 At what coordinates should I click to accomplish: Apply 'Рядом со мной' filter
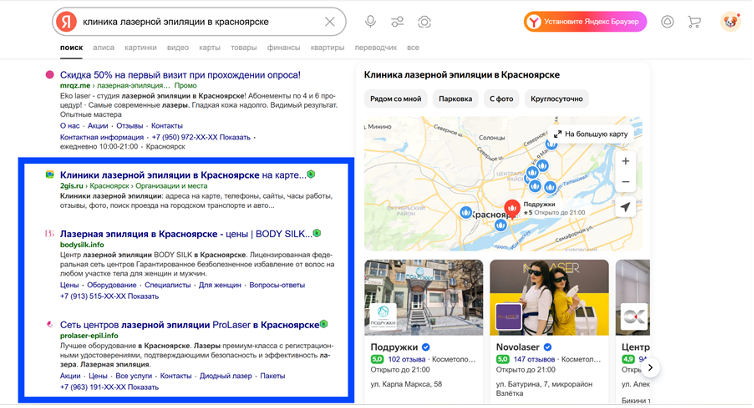(x=396, y=99)
